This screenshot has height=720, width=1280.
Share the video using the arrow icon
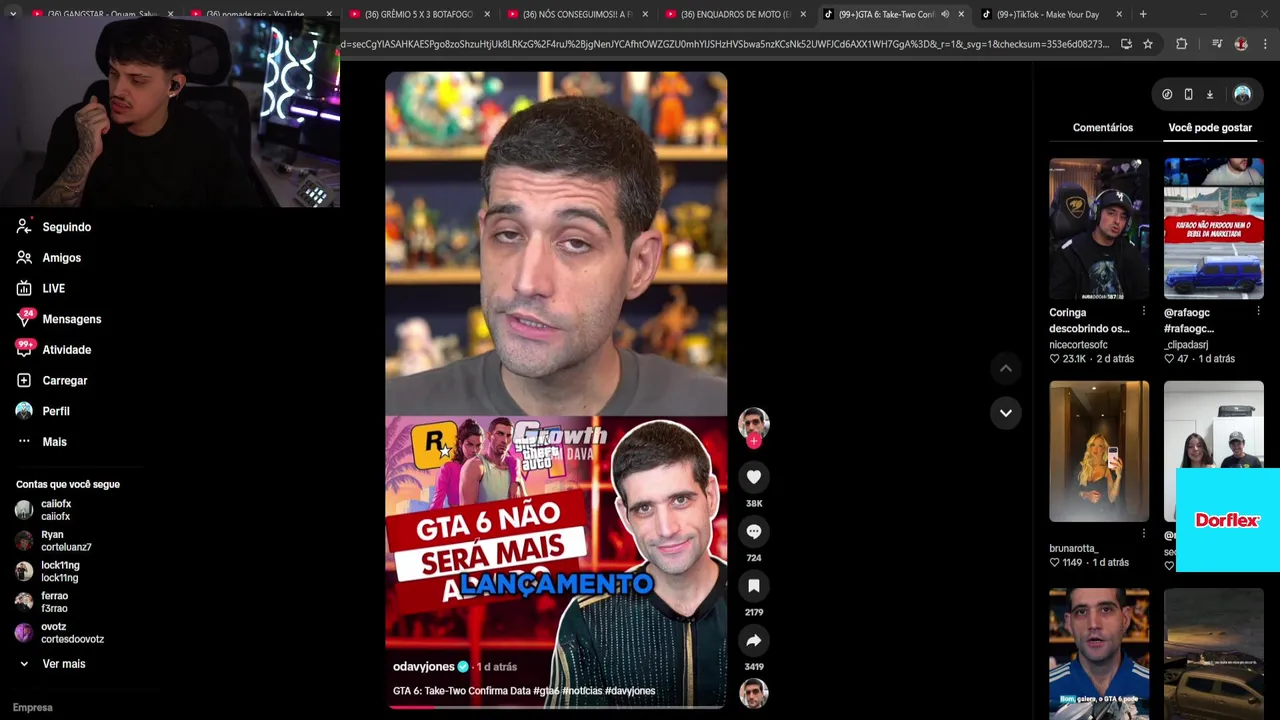click(x=754, y=640)
